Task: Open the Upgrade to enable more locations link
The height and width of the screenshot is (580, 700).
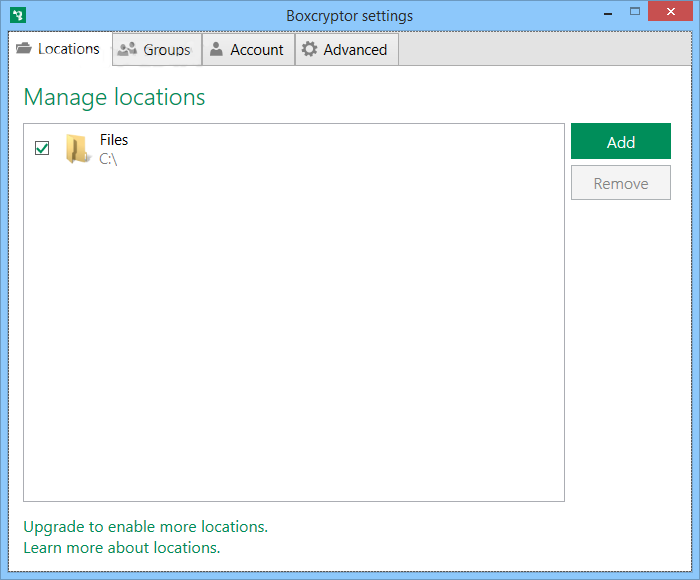Action: pos(145,526)
